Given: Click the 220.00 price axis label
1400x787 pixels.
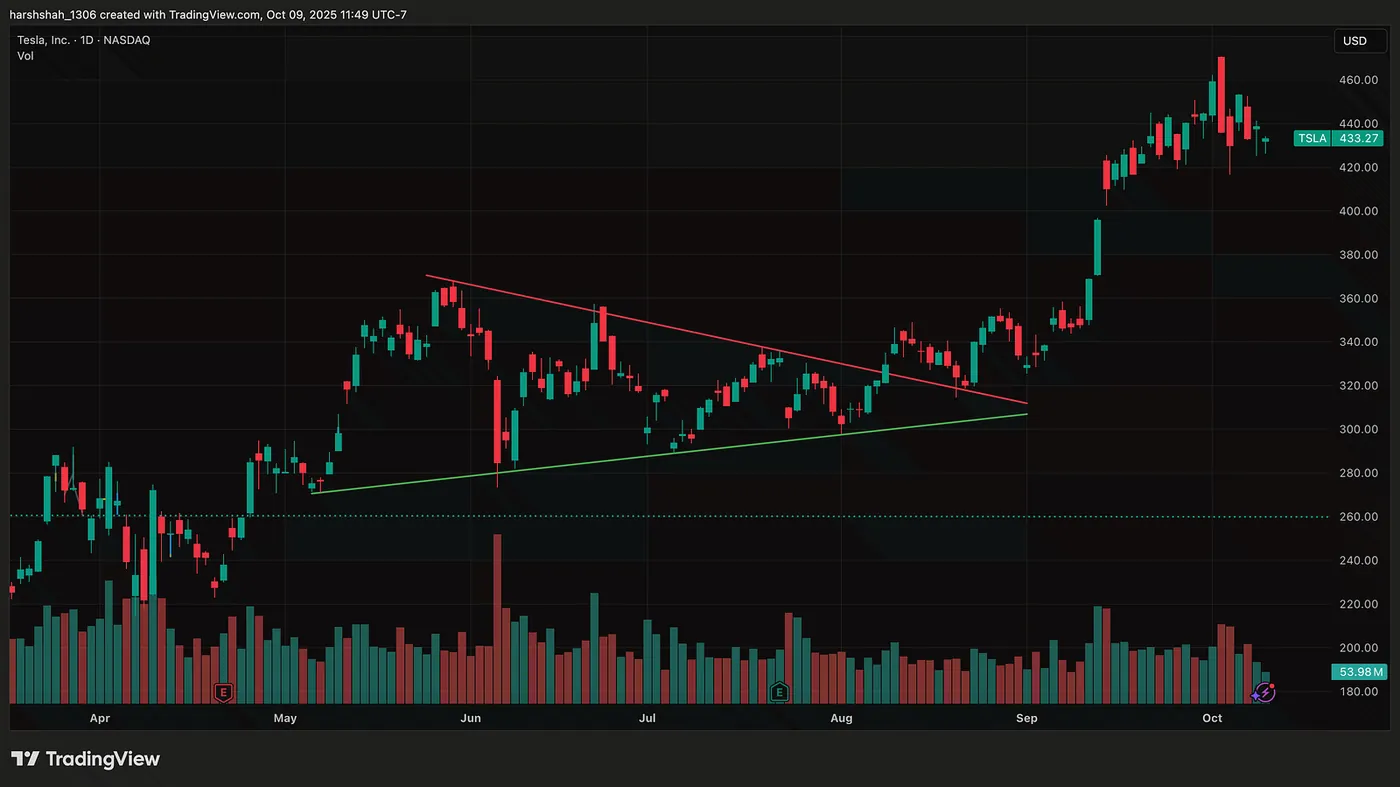Looking at the screenshot, I should coord(1359,604).
